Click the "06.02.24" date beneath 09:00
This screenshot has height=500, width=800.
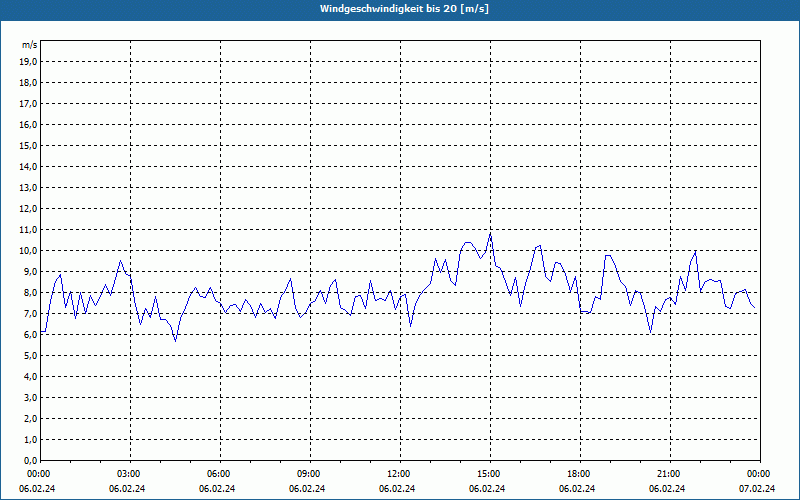tap(307, 489)
